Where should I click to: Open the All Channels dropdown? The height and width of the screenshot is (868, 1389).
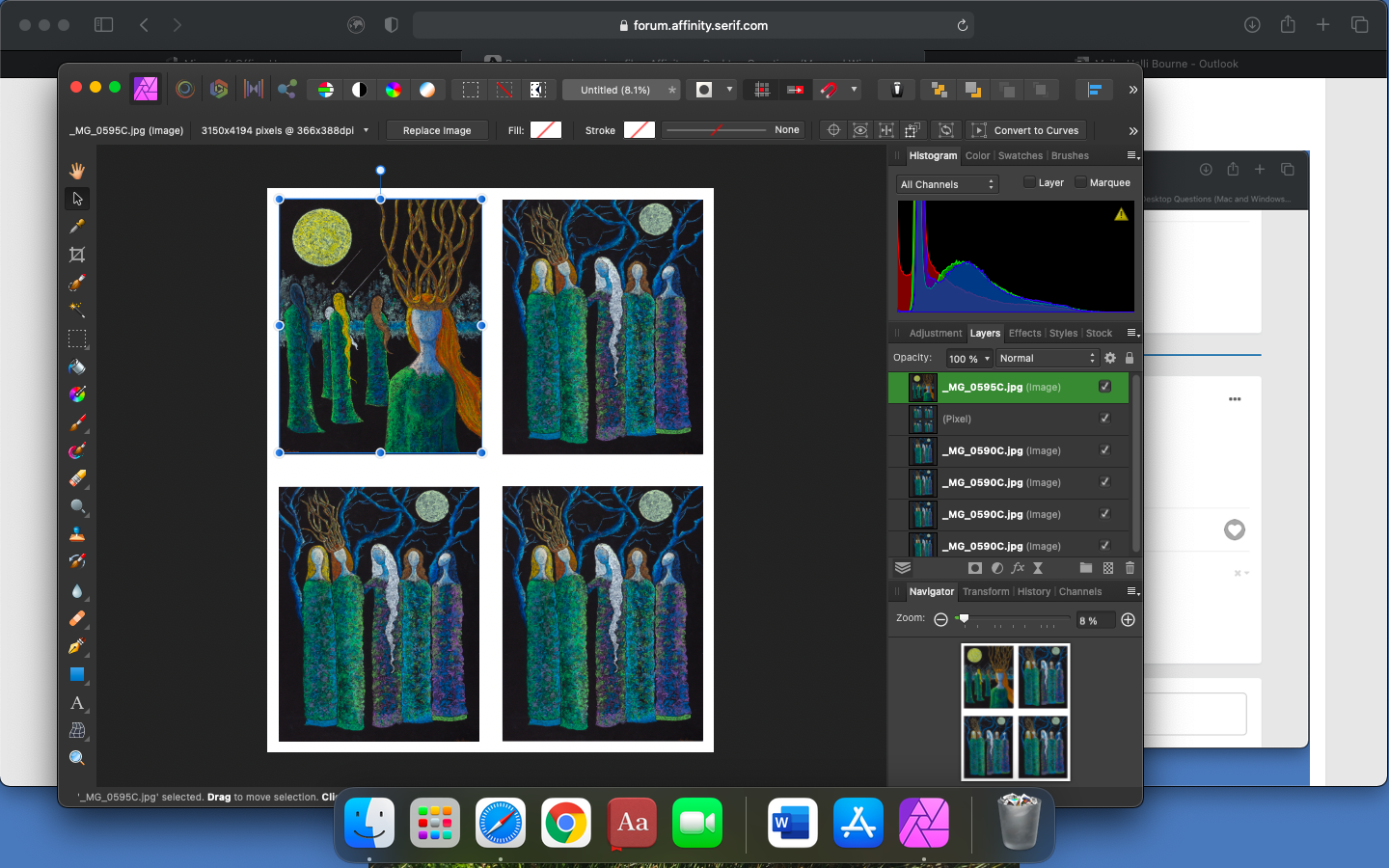point(947,184)
